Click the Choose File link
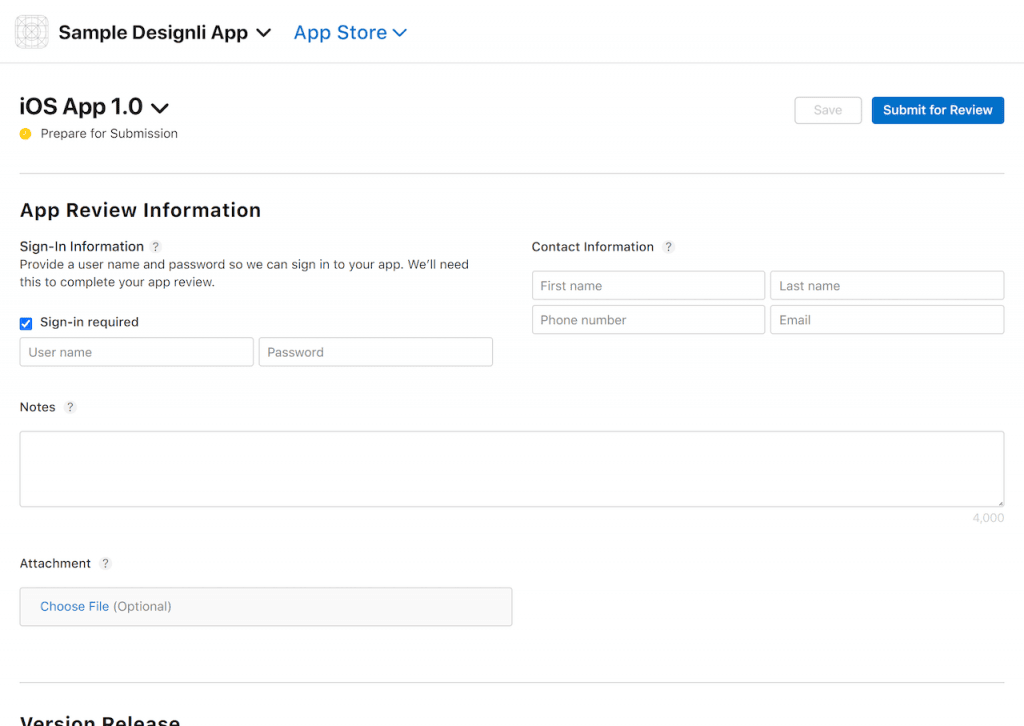This screenshot has width=1024, height=726. click(x=74, y=607)
